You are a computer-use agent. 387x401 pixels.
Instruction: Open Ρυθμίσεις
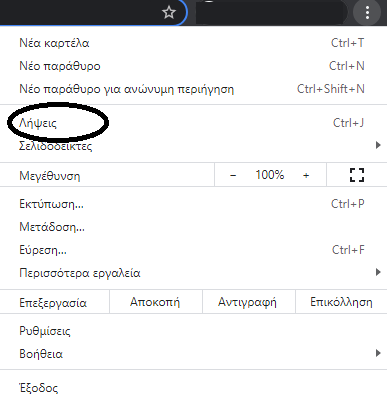click(193, 331)
